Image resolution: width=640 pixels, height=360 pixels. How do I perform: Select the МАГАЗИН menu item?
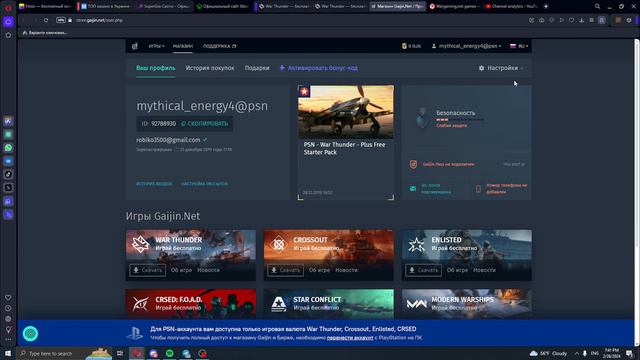point(182,46)
